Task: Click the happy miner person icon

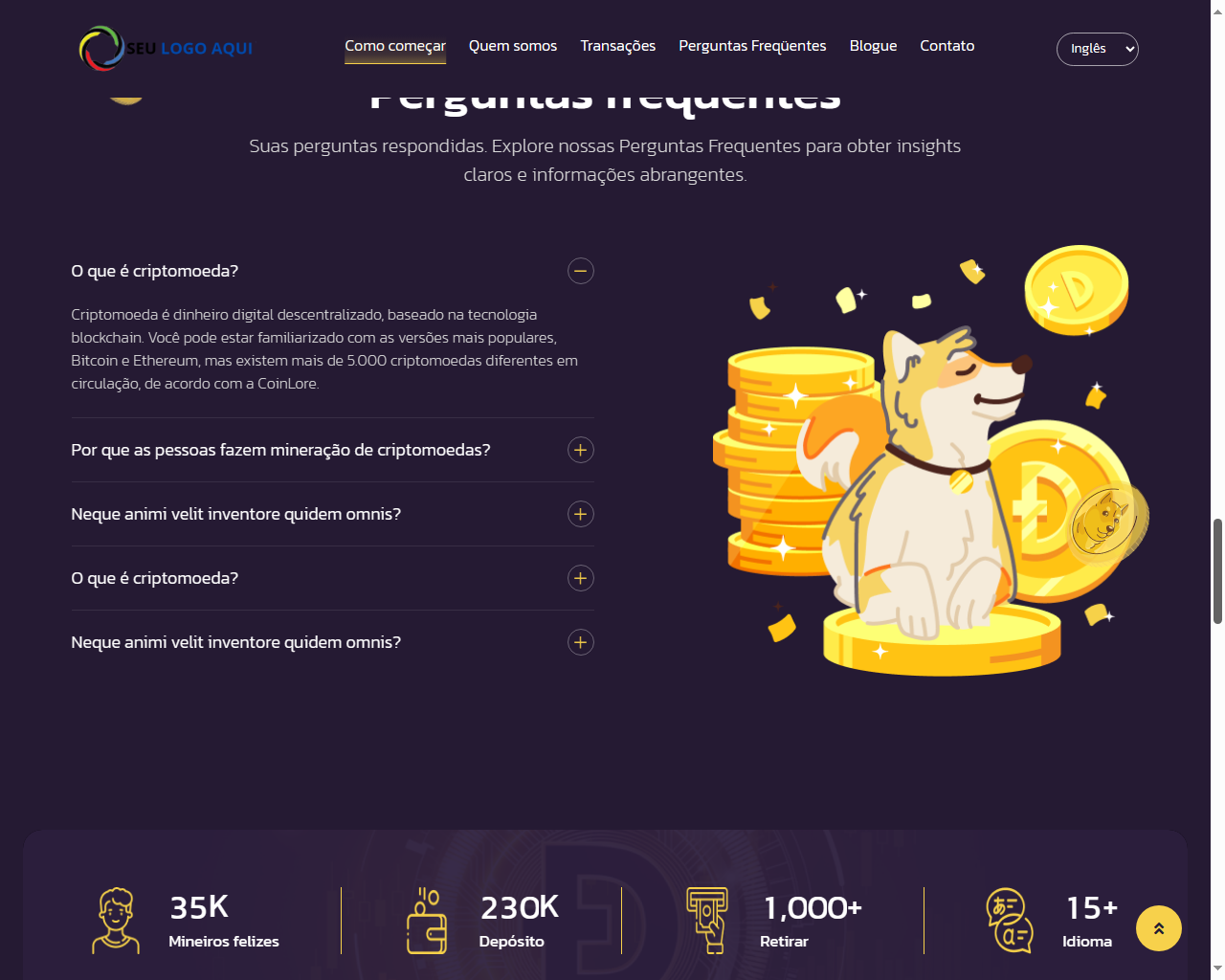Action: pyautogui.click(x=116, y=921)
